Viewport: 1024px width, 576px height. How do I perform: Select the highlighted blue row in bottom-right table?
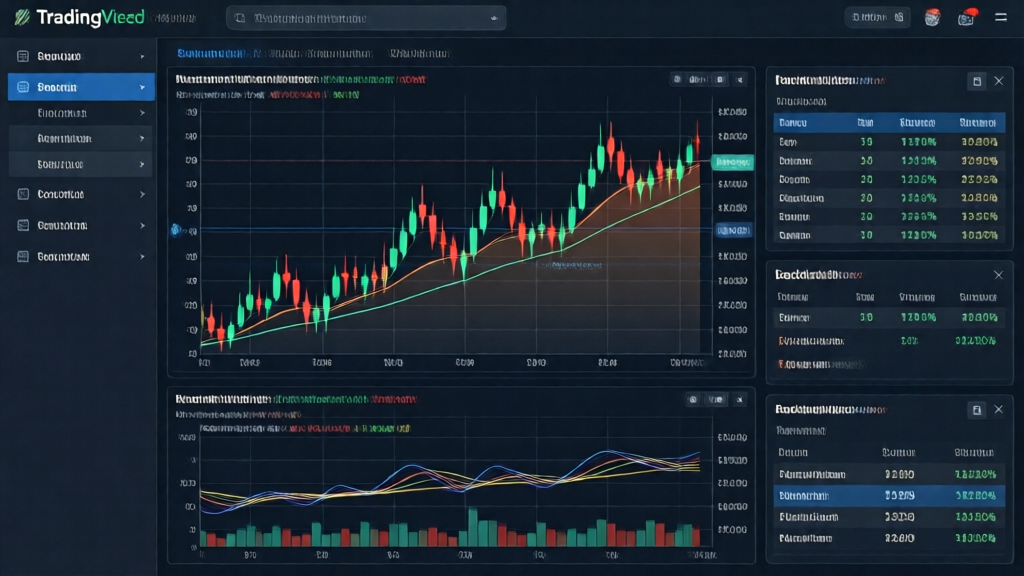[x=890, y=495]
